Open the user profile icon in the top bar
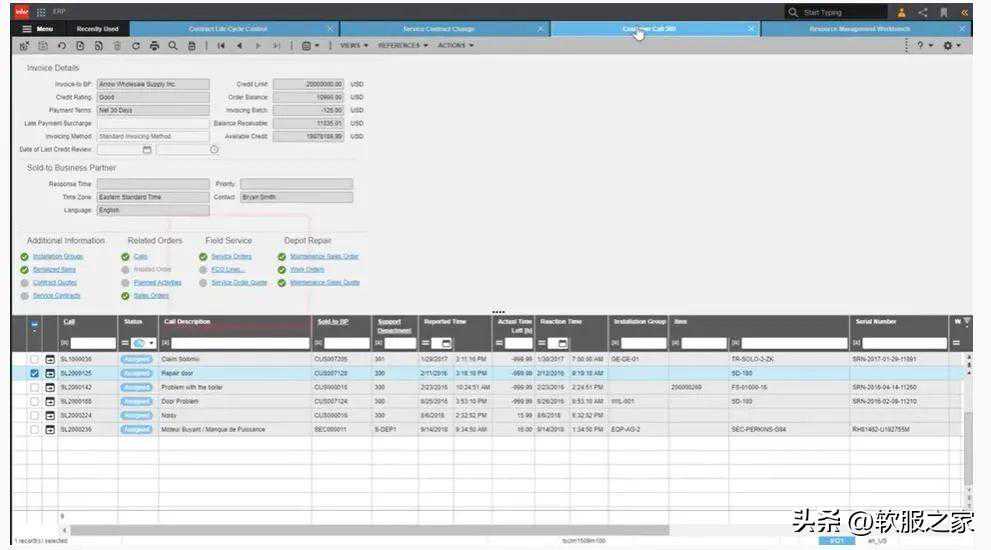991x550 pixels. pyautogui.click(x=902, y=12)
